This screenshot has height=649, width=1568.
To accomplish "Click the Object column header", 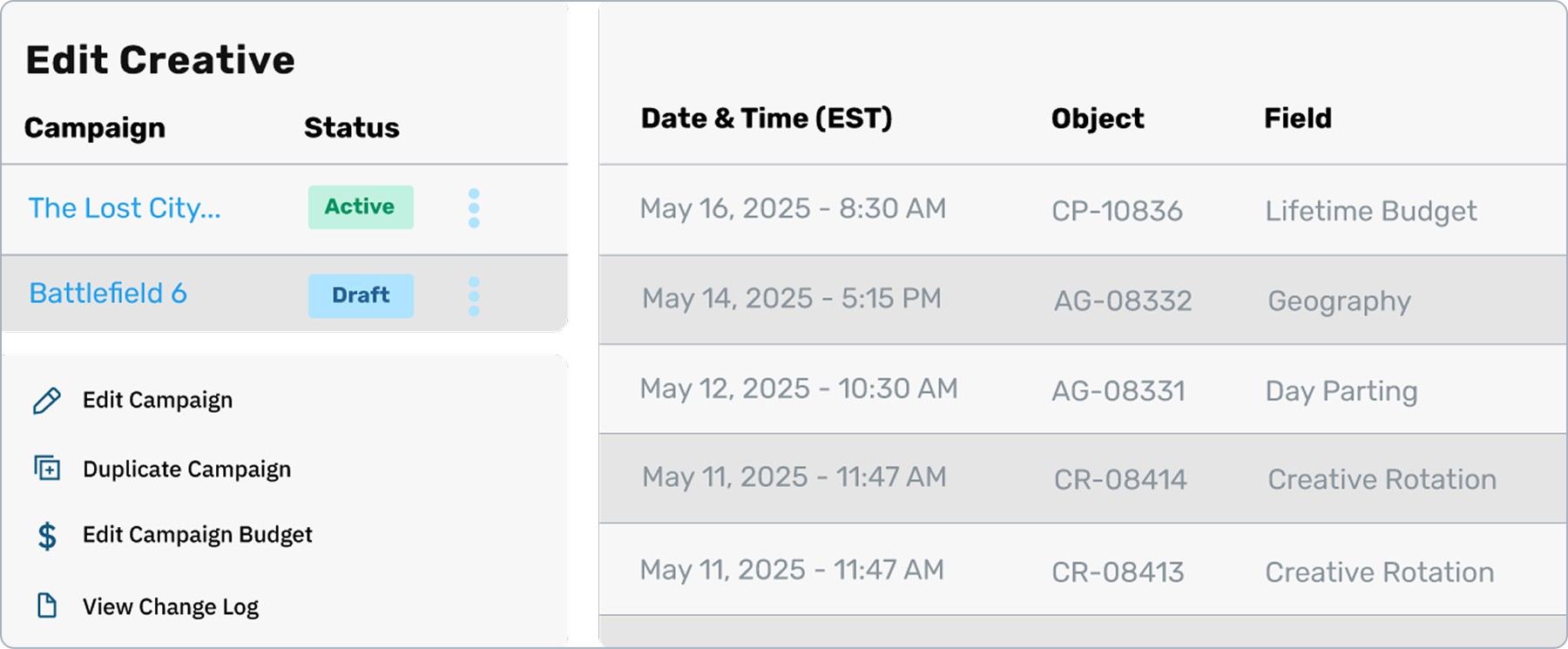I will pyautogui.click(x=1098, y=118).
